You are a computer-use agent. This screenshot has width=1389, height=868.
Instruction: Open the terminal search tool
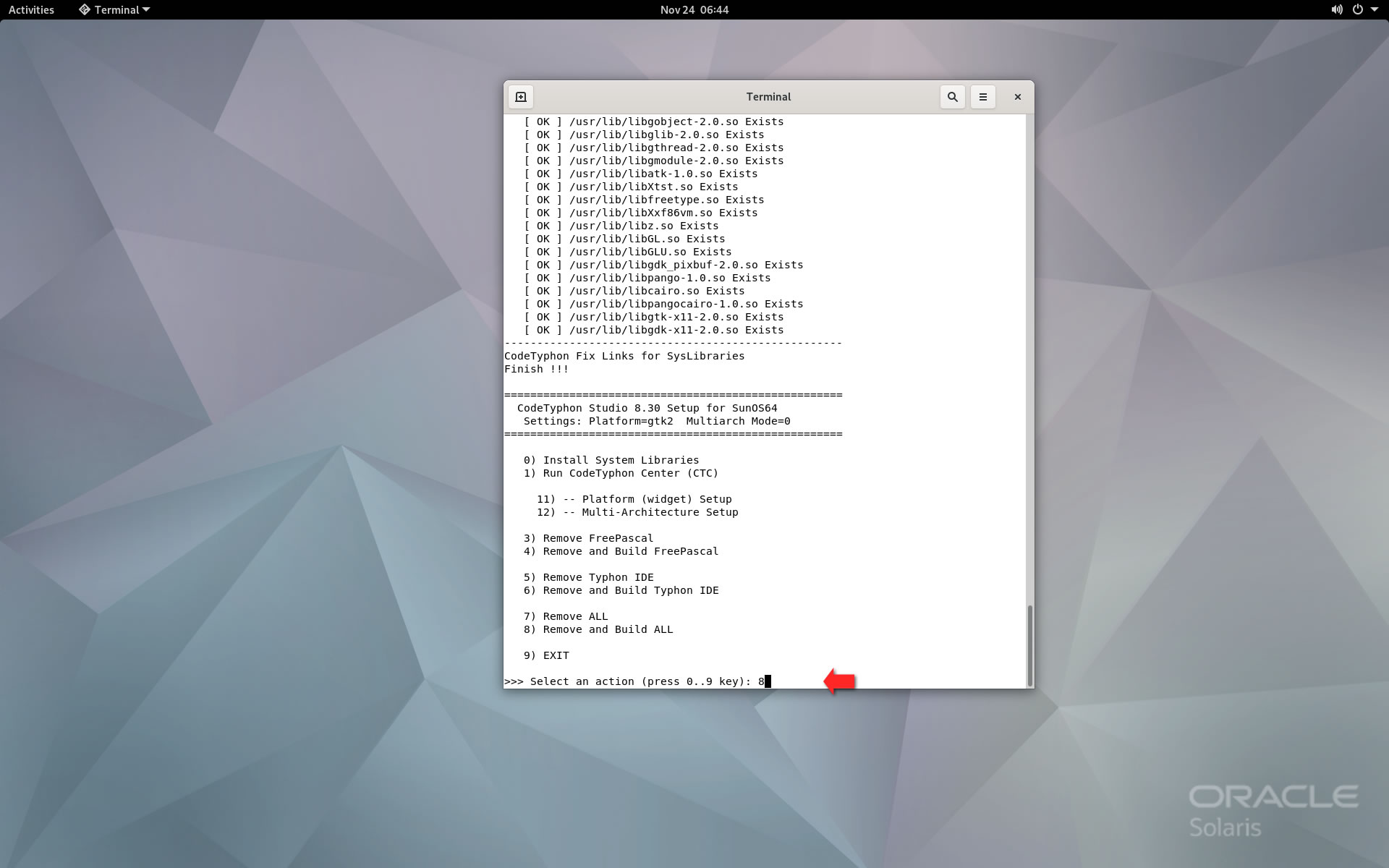953,97
